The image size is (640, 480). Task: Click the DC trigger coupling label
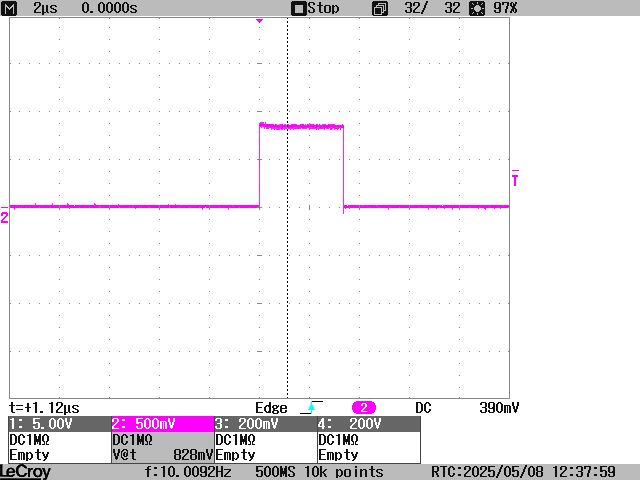click(x=423, y=408)
